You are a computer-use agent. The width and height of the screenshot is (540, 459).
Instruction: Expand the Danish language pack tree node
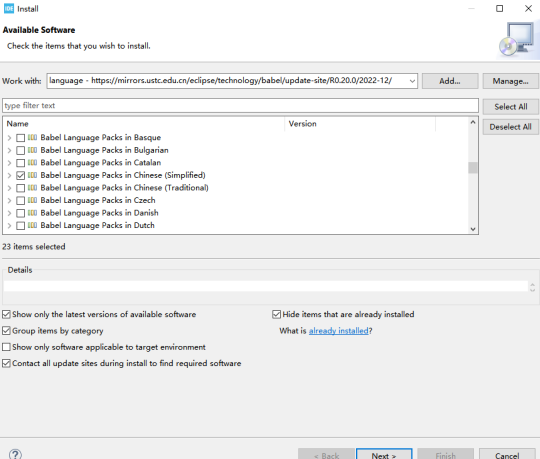[9, 213]
